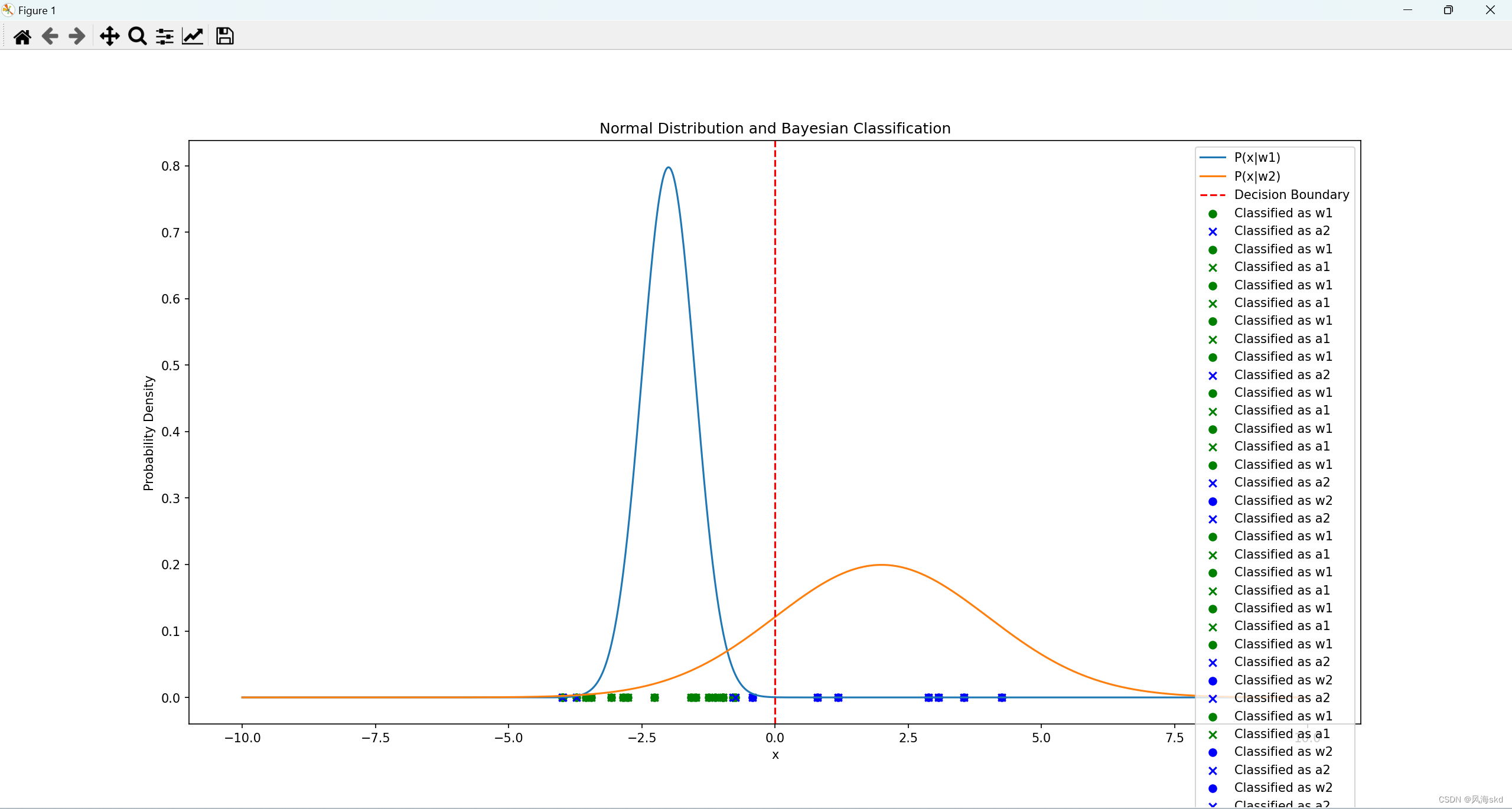Click the P(x|w1) legend entry
The width and height of the screenshot is (1512, 809).
(1257, 158)
